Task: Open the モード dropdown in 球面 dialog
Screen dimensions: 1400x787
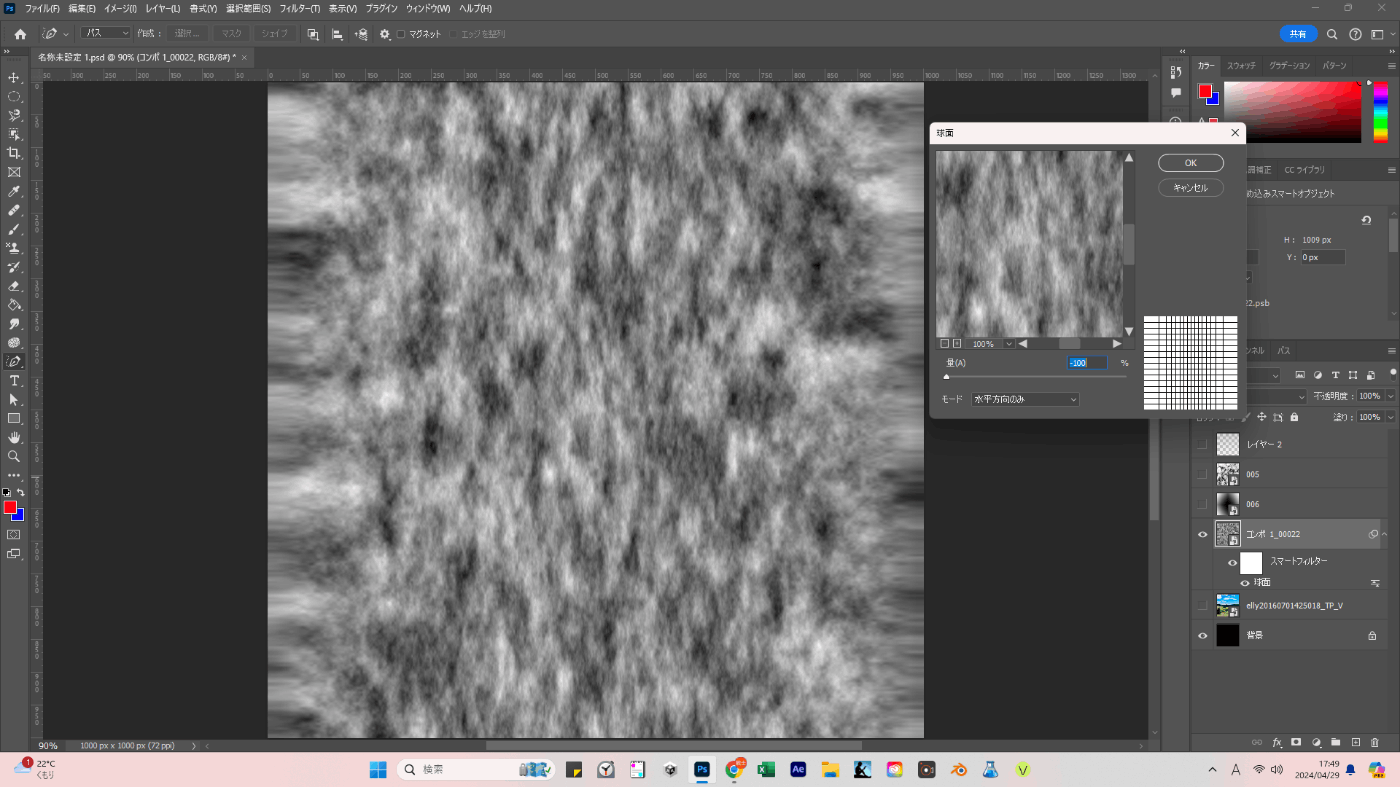Action: click(x=1025, y=399)
